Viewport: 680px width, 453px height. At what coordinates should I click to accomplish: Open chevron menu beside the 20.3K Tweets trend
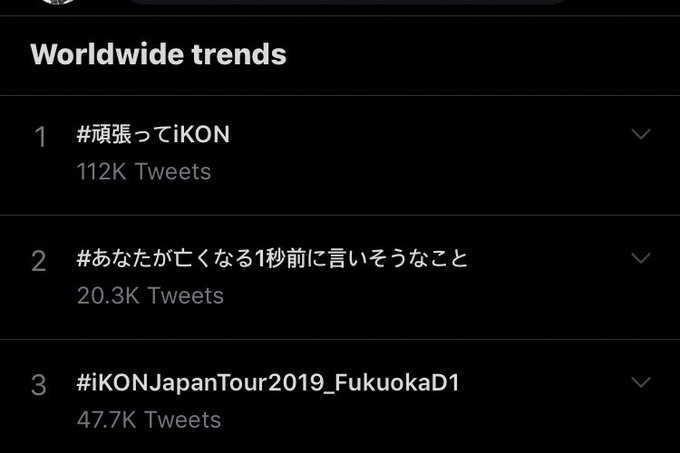[x=641, y=258]
